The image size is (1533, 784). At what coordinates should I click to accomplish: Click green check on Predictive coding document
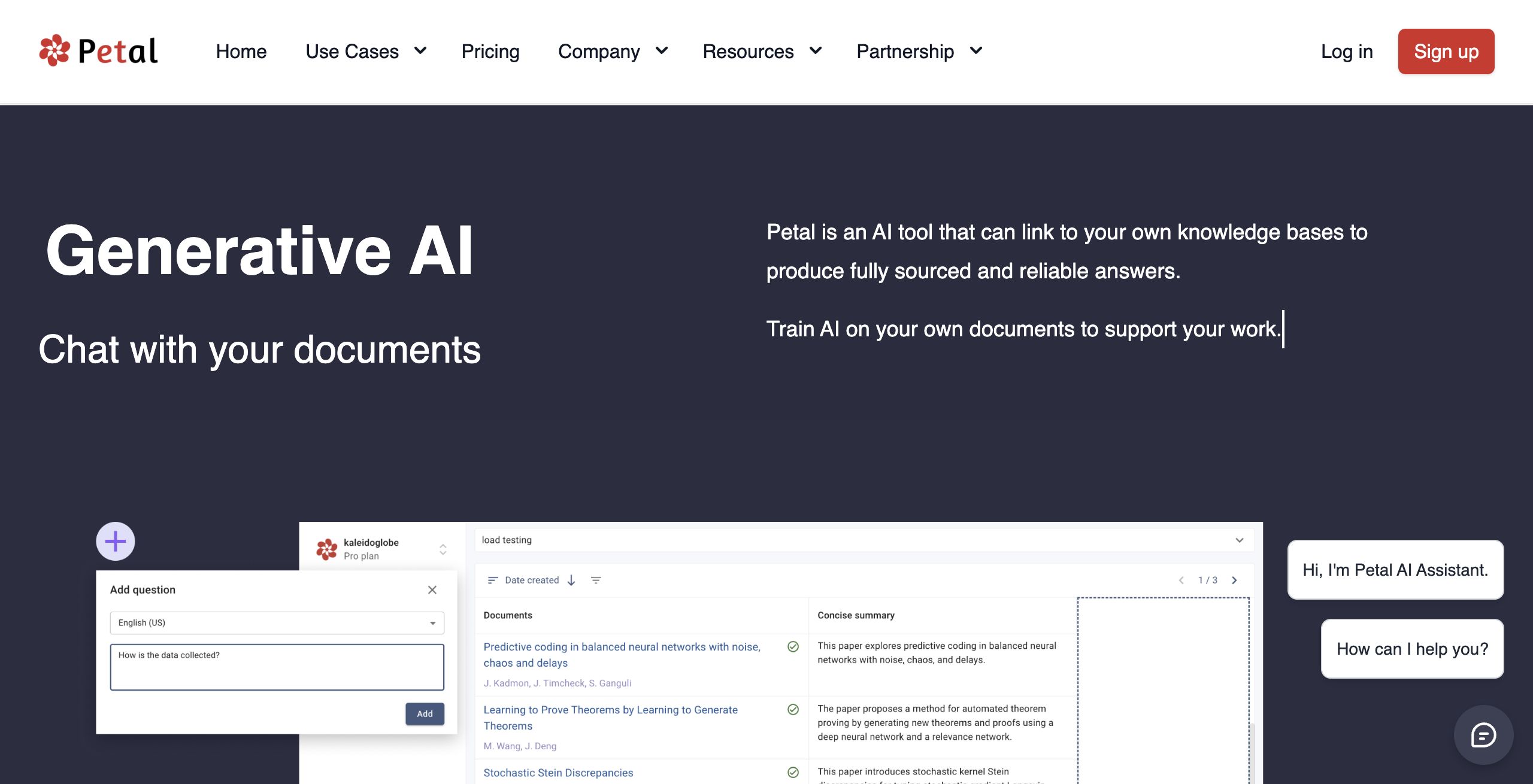793,646
